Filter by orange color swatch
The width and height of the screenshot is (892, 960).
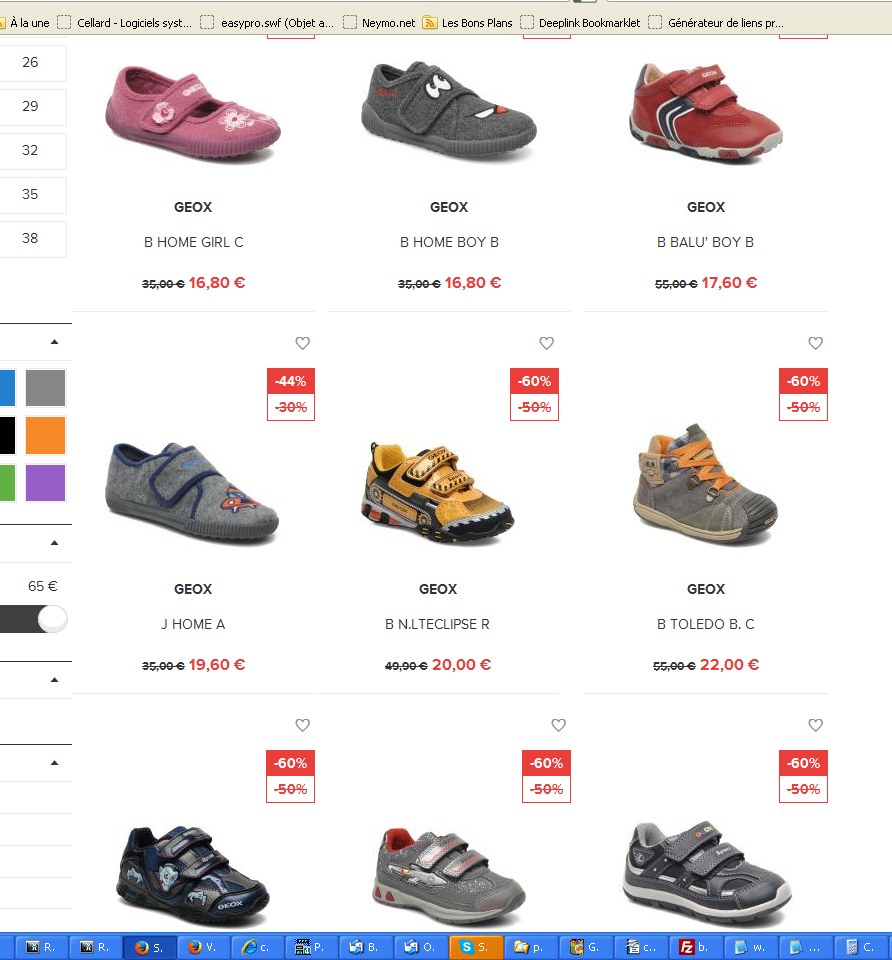[45, 435]
